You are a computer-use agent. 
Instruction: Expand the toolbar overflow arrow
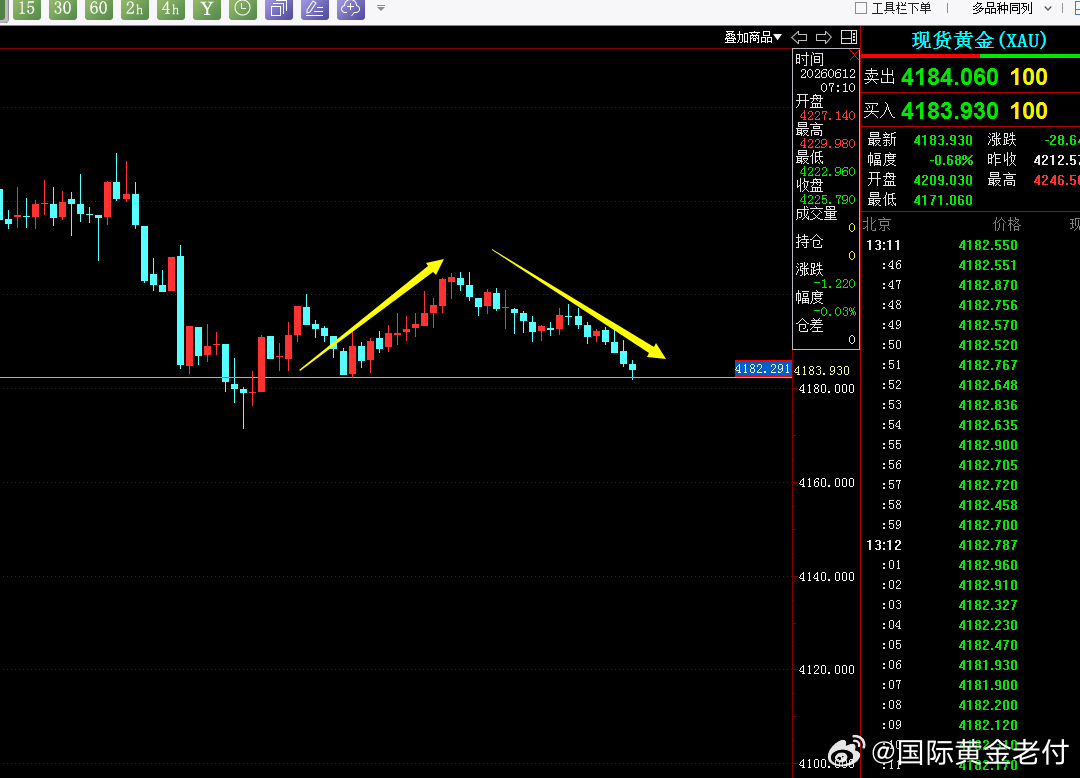(x=381, y=8)
